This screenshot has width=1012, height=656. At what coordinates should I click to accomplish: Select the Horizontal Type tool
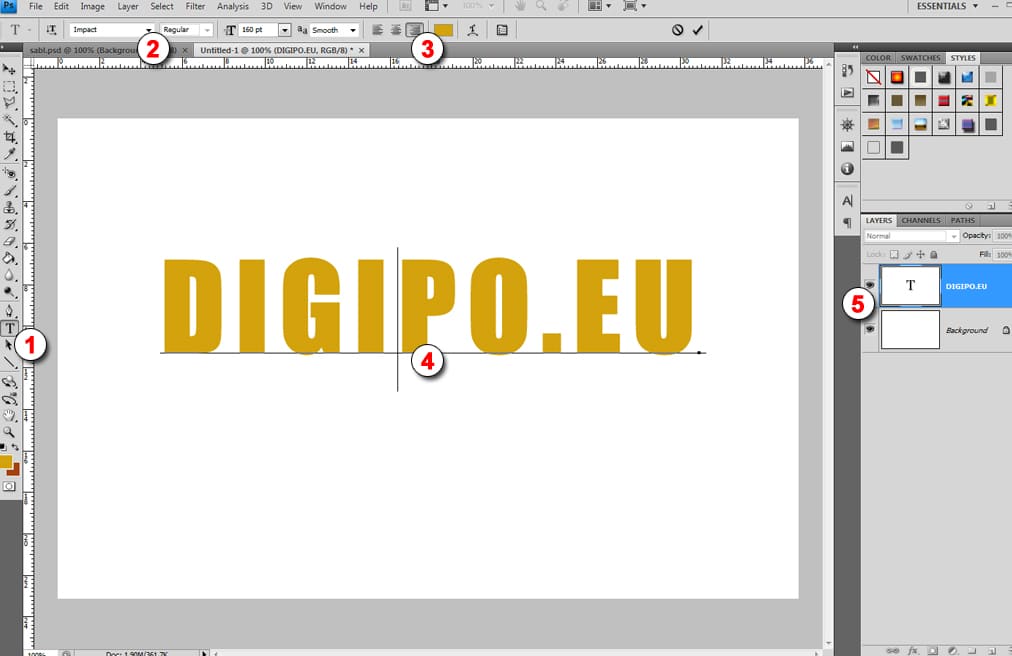[10, 328]
